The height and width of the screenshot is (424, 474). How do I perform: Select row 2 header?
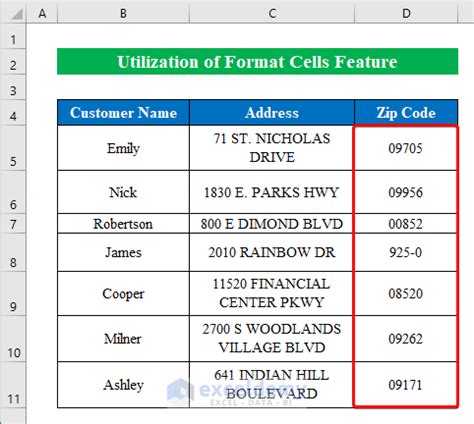coord(13,62)
